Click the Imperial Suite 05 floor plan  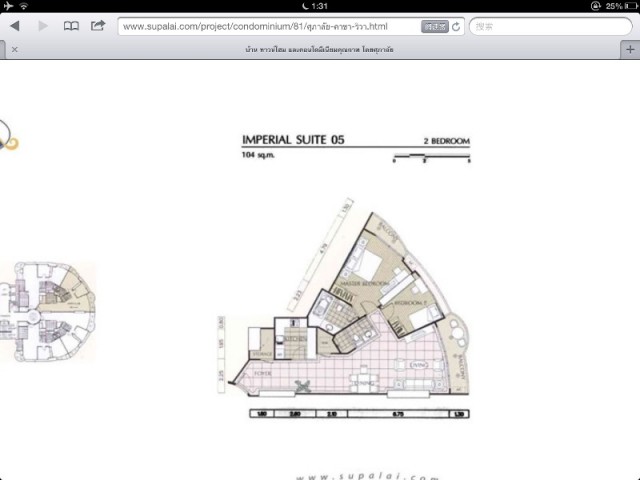click(344, 309)
